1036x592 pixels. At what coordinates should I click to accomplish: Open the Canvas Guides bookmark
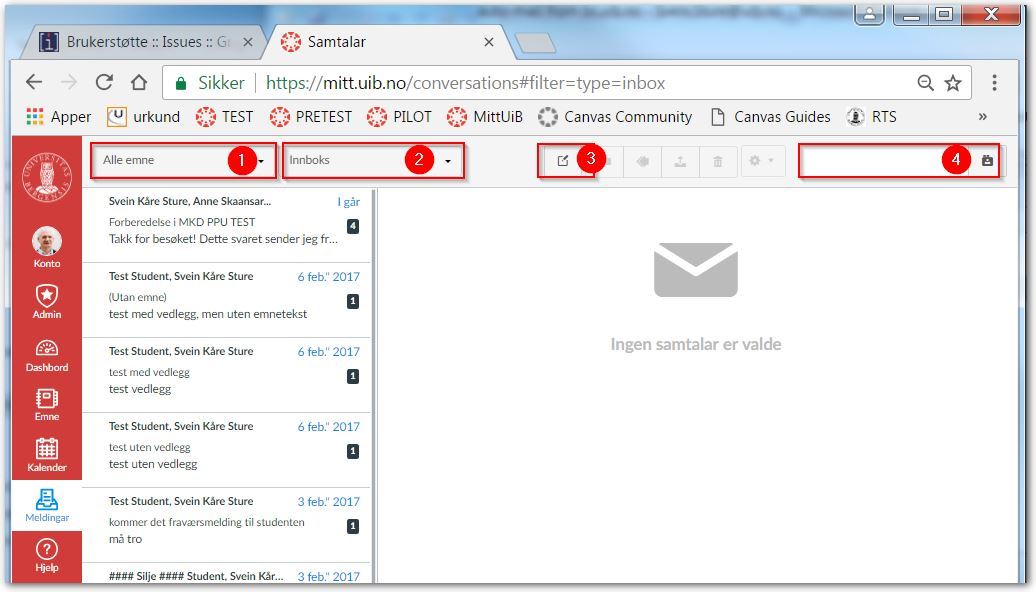coord(770,117)
